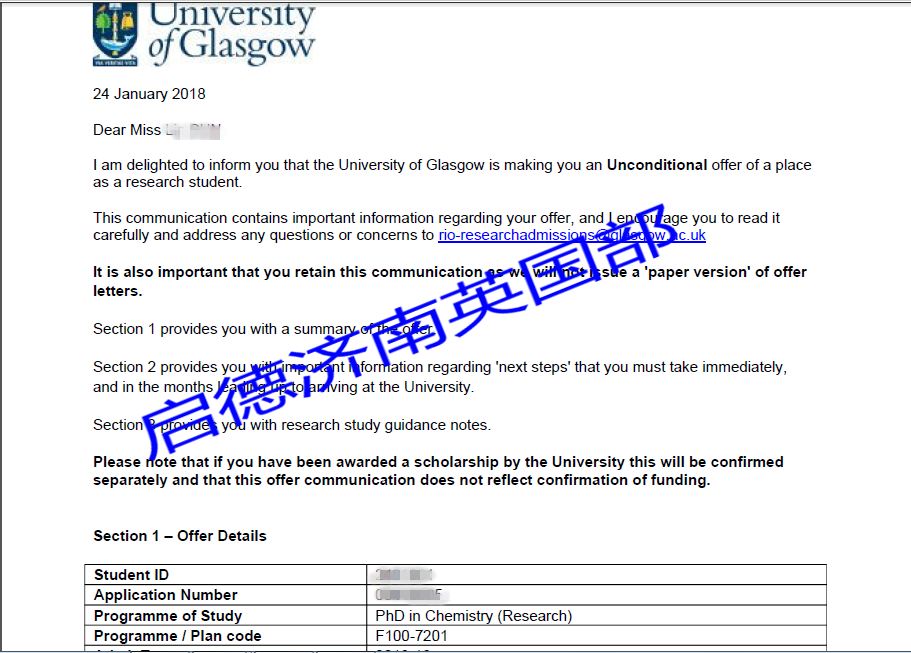Click the 'University of Glasgow' wordmark text
Viewport: 911px width, 653px height.
tap(232, 33)
